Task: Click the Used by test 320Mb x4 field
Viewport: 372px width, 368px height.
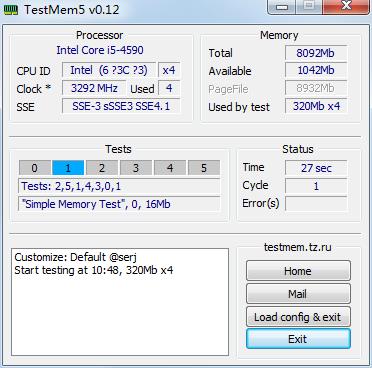Action: (316, 106)
